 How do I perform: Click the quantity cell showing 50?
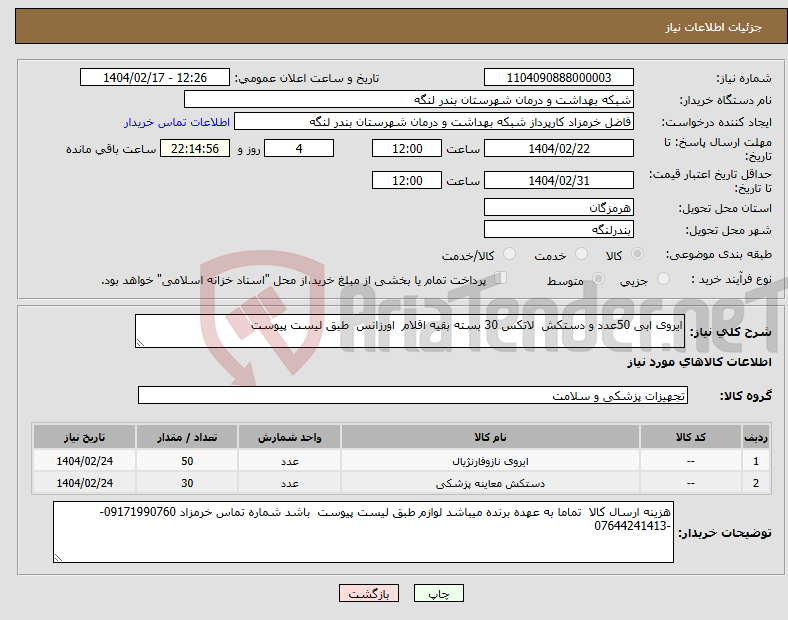pyautogui.click(x=187, y=461)
